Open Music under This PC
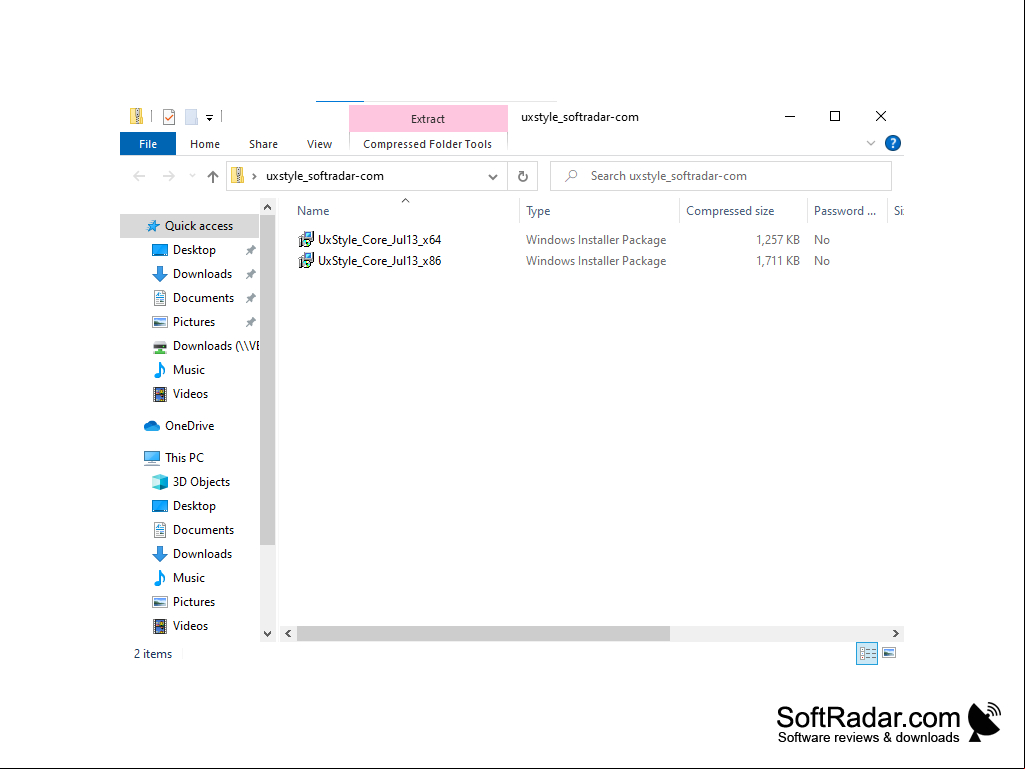Viewport: 1025px width, 769px height. pos(188,578)
